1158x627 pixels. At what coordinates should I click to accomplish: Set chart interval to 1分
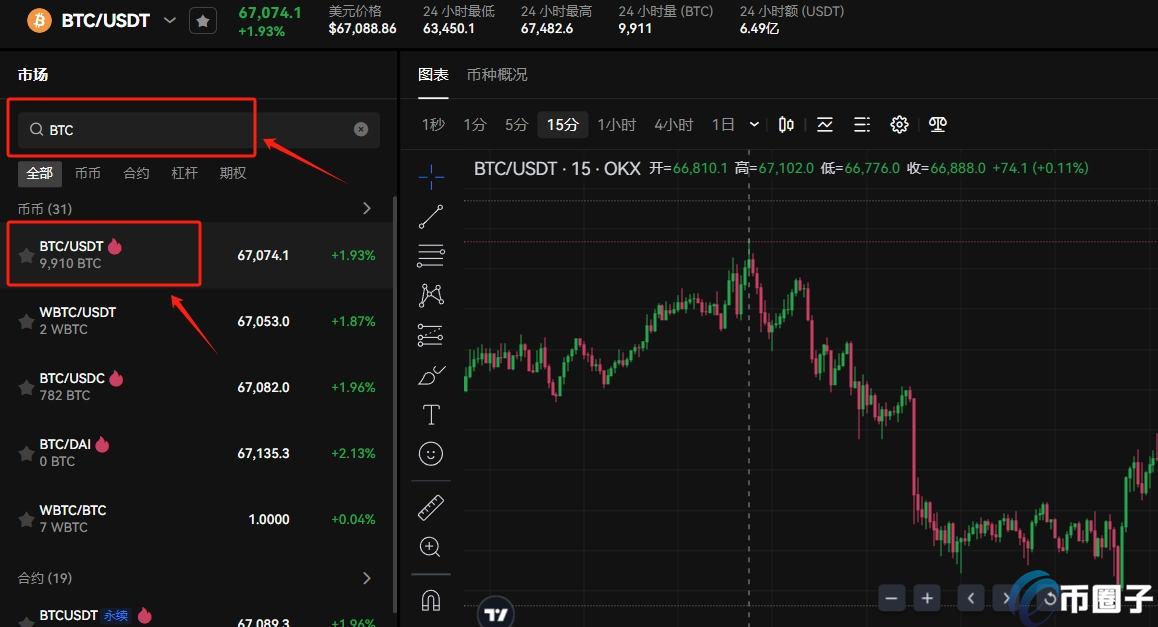pos(475,125)
